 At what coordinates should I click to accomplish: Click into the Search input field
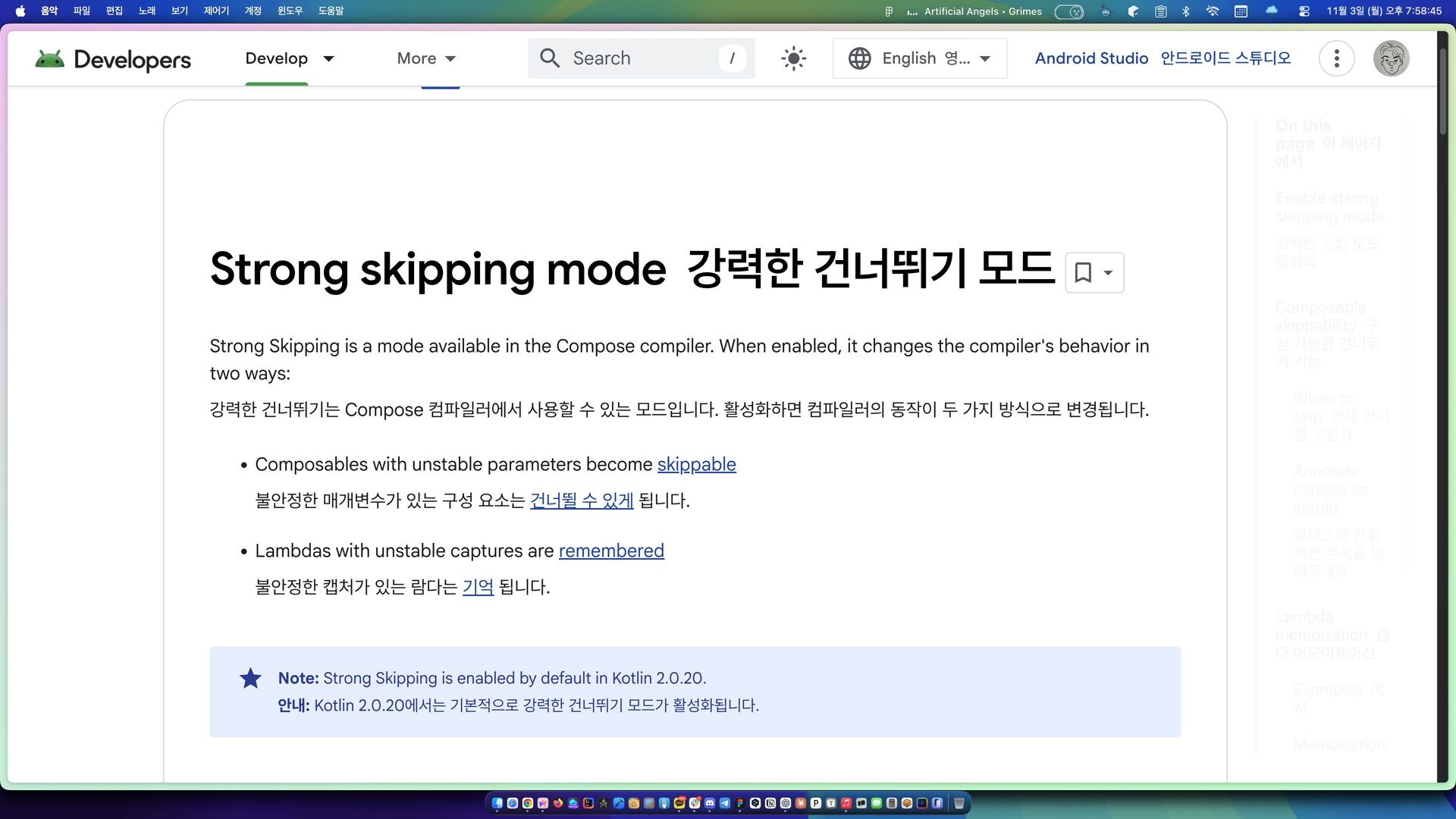click(641, 58)
